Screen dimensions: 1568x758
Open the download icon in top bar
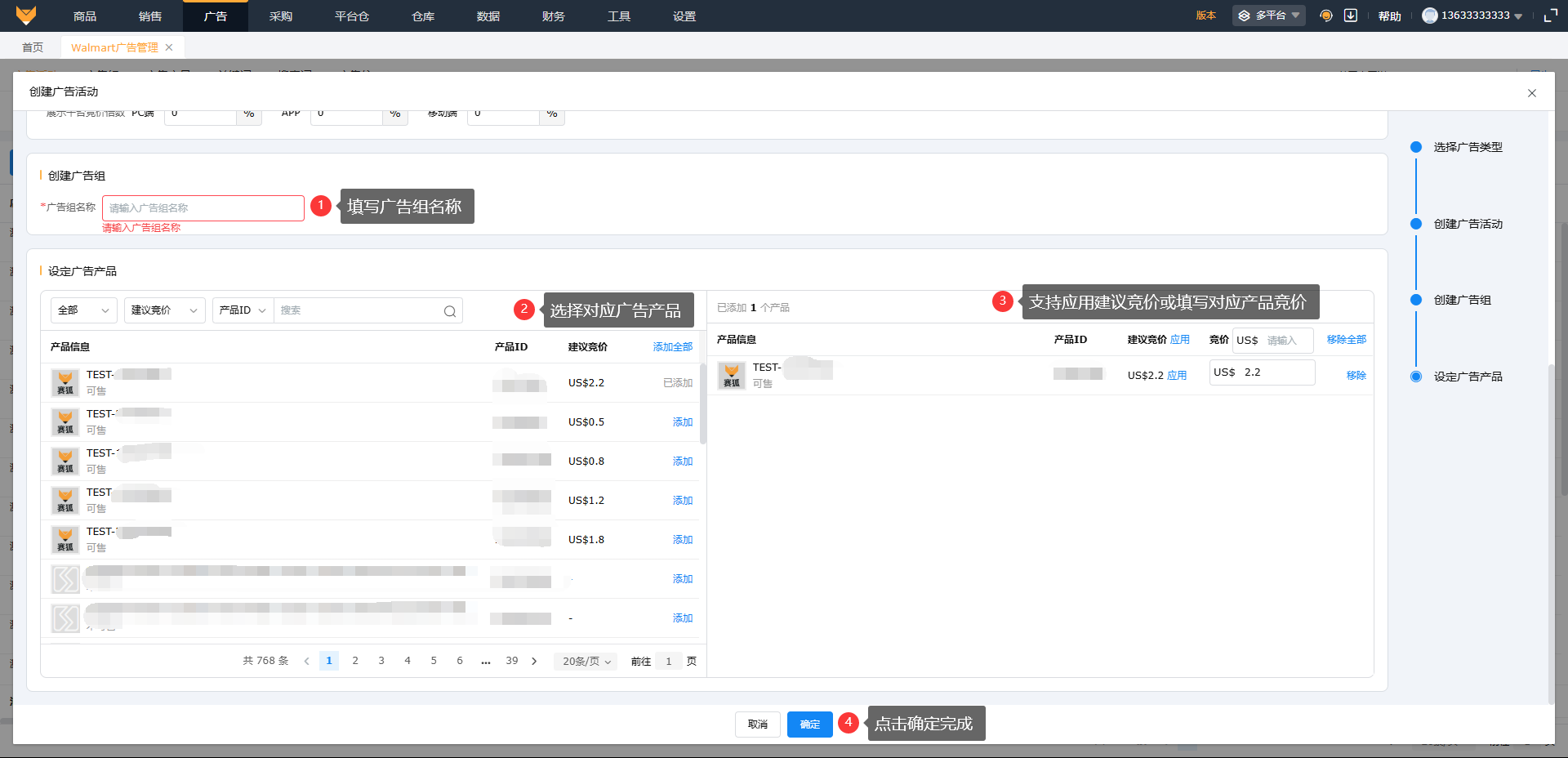tap(1351, 16)
